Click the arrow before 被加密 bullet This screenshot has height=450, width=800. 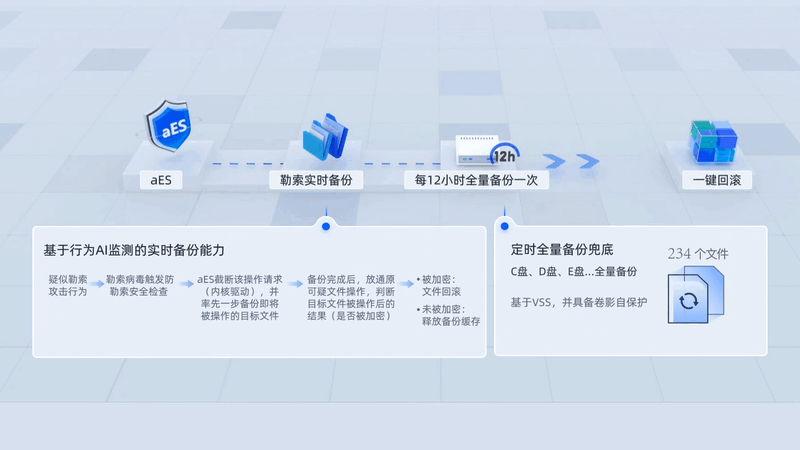[x=407, y=283]
